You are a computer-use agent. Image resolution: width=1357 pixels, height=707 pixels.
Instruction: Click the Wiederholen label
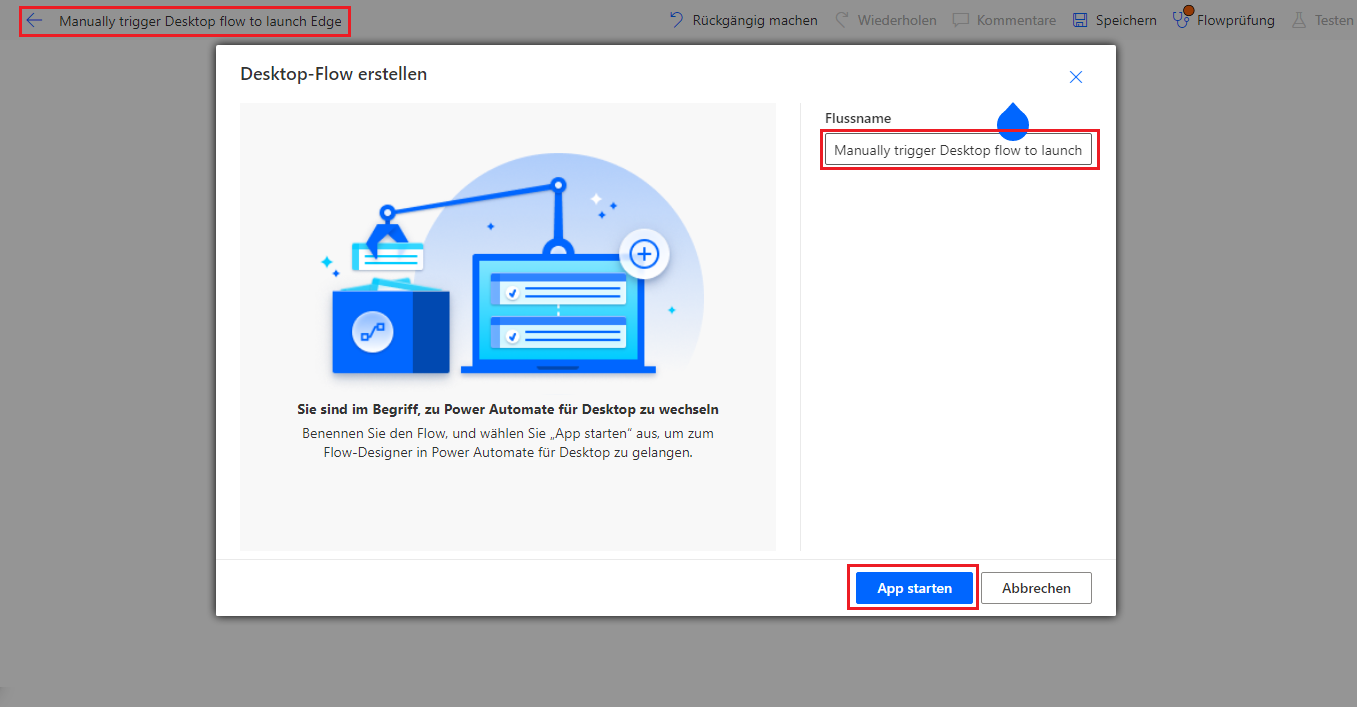897,20
